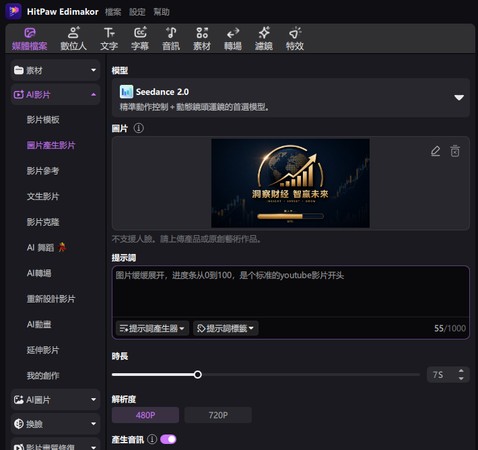Screen dimensions: 478x450
Task: Select 480P resolution
Action: [x=145, y=415]
